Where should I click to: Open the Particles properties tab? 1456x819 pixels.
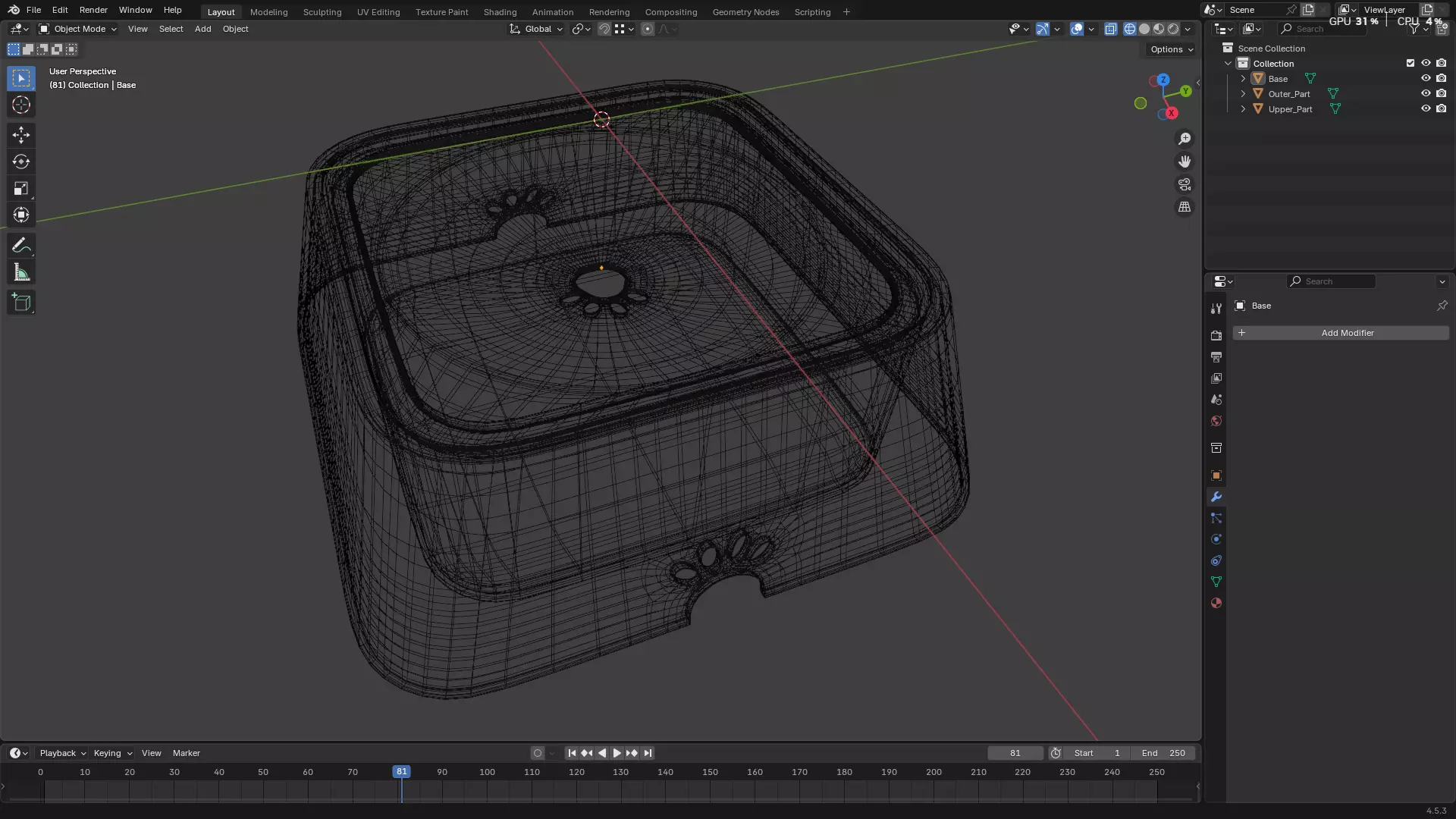click(x=1216, y=518)
